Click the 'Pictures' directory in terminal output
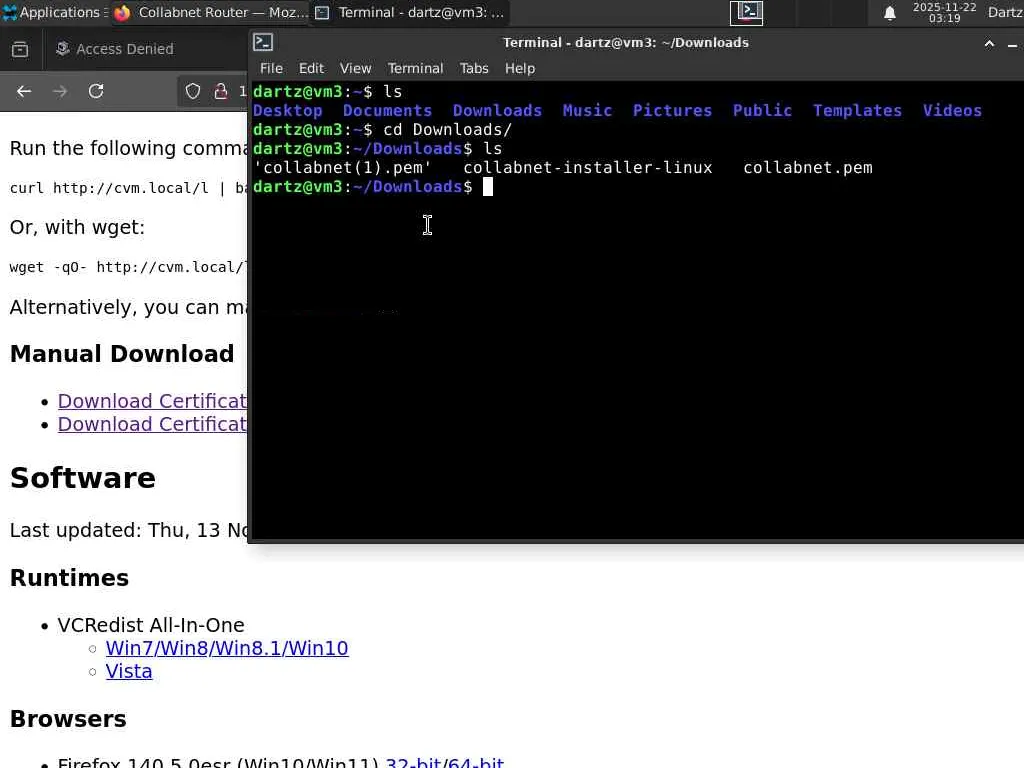Image resolution: width=1024 pixels, height=768 pixels. tap(672, 110)
